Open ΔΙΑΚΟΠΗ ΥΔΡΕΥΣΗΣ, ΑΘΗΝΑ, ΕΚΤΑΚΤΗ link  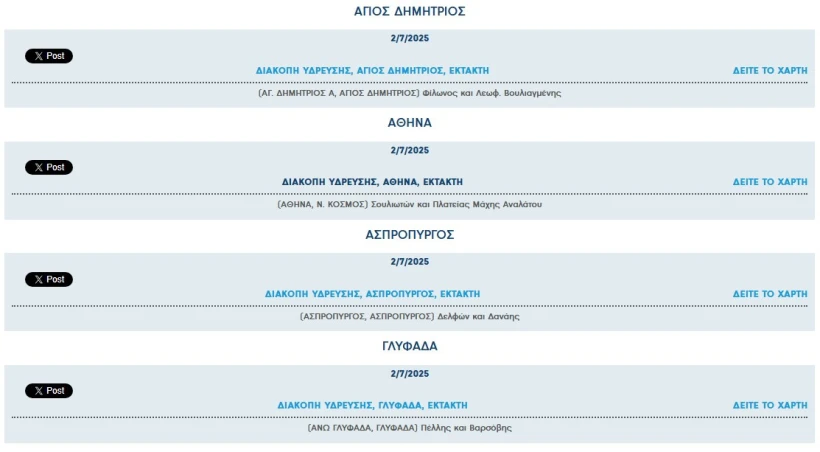tap(372, 182)
